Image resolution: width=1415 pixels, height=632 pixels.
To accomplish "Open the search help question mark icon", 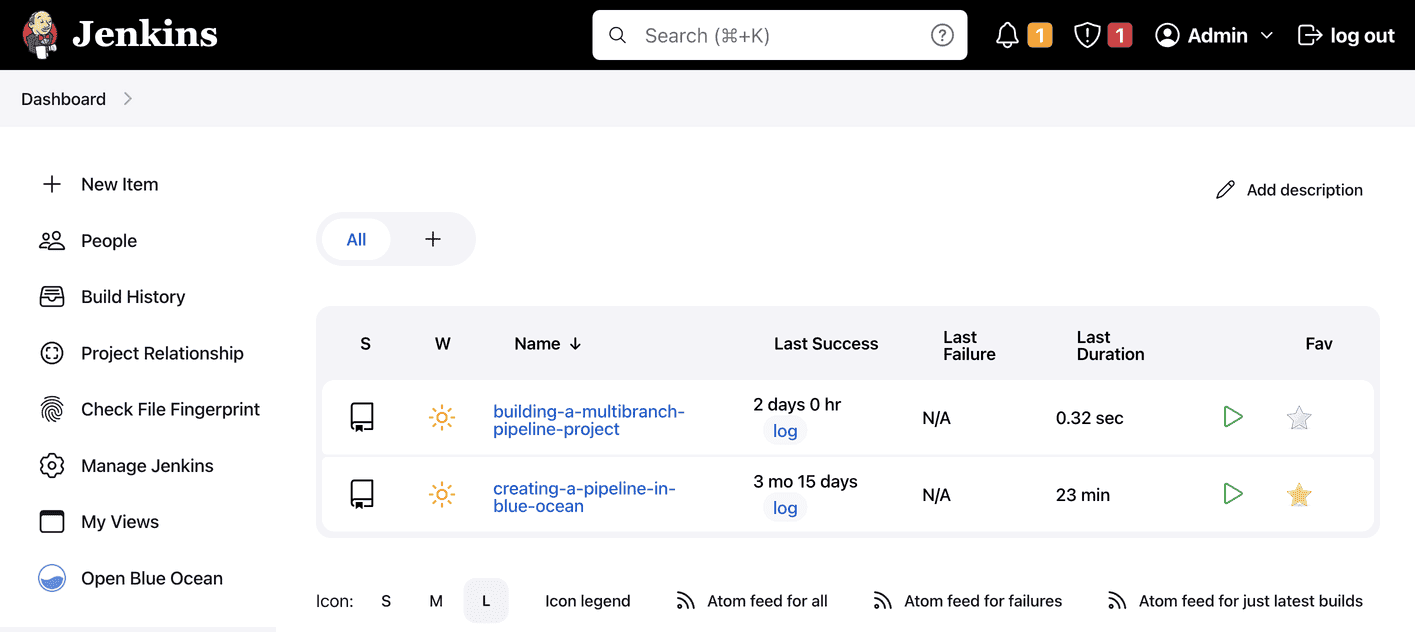I will 941,34.
